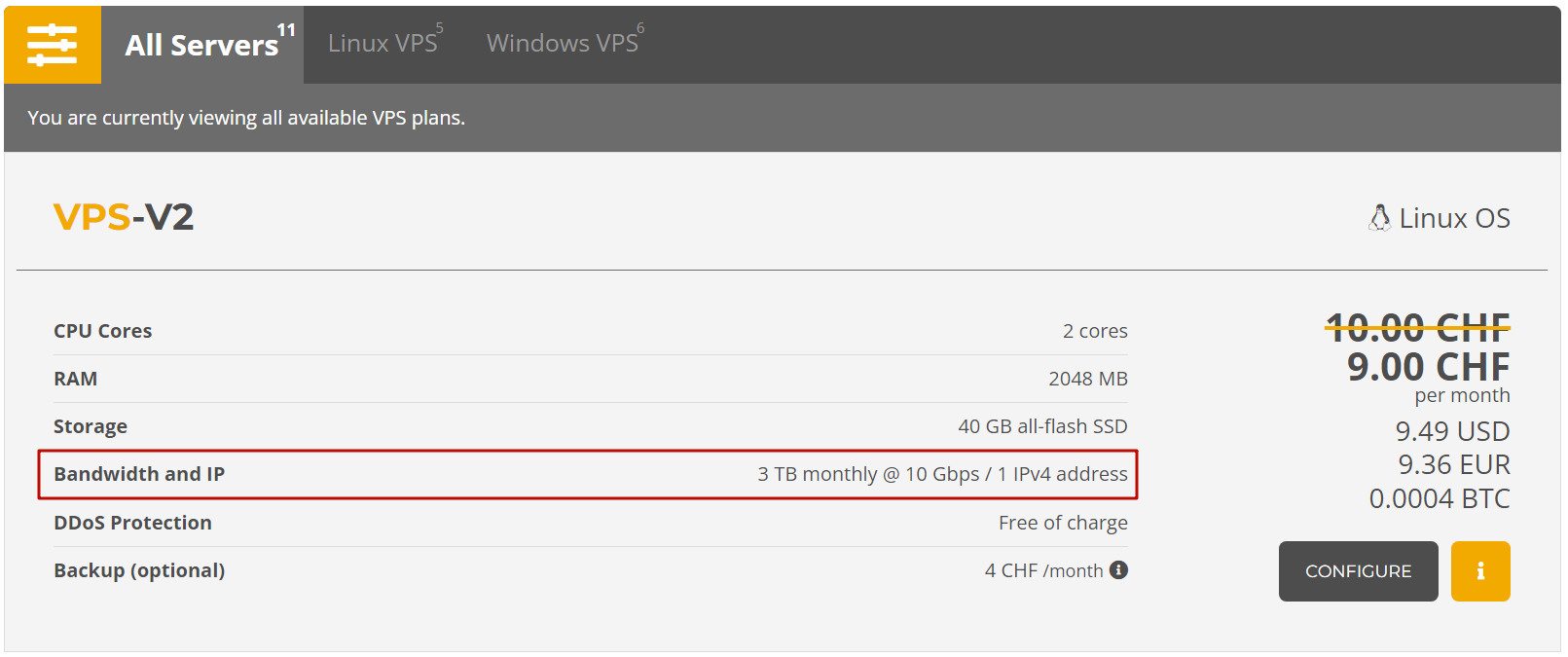1568x657 pixels.
Task: Click the Storage row label
Action: click(91, 426)
